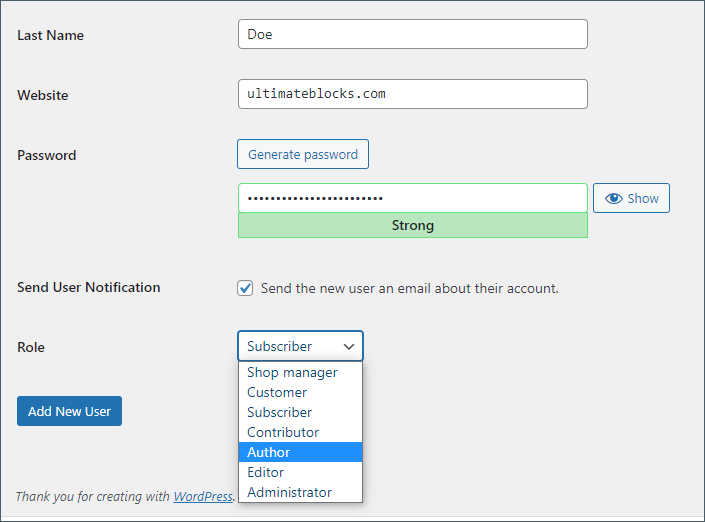Pick Contributor from role options

point(283,432)
